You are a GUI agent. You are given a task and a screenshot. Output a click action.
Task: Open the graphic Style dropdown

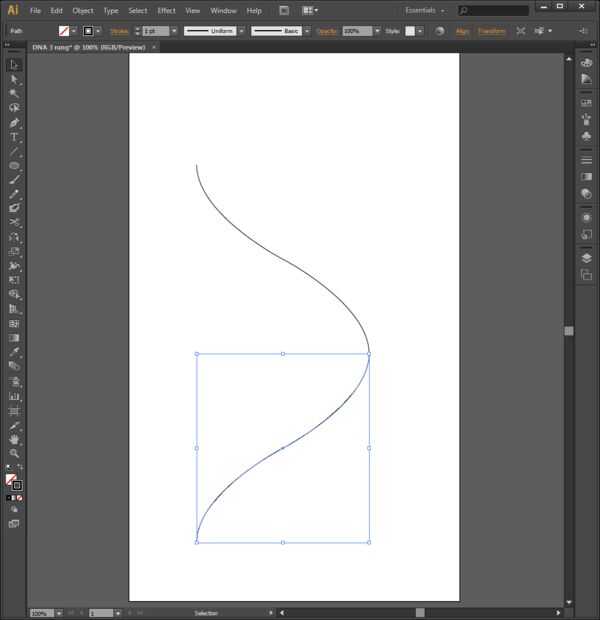pos(420,31)
